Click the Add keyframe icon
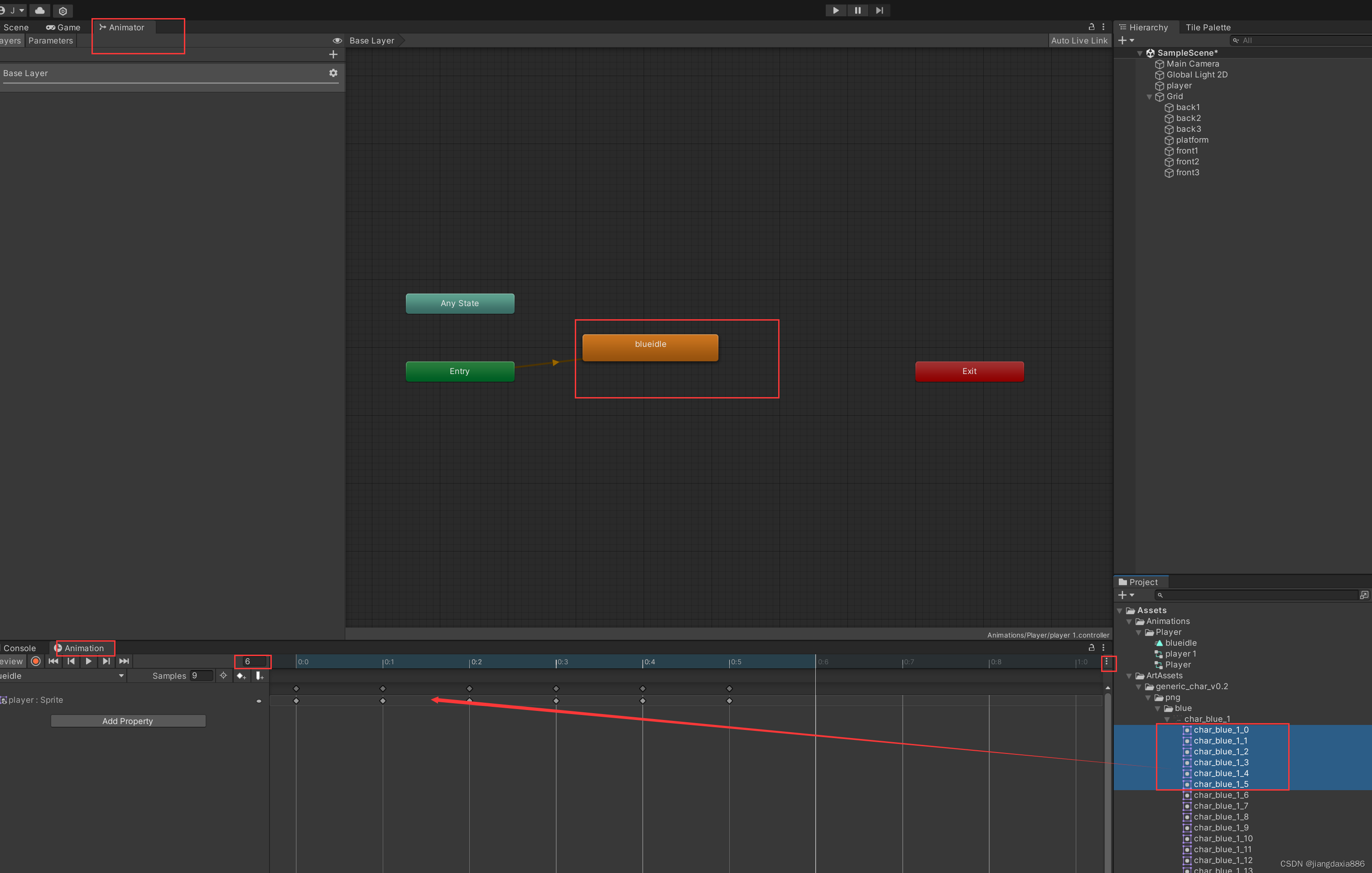Viewport: 1372px width, 873px height. 241,676
